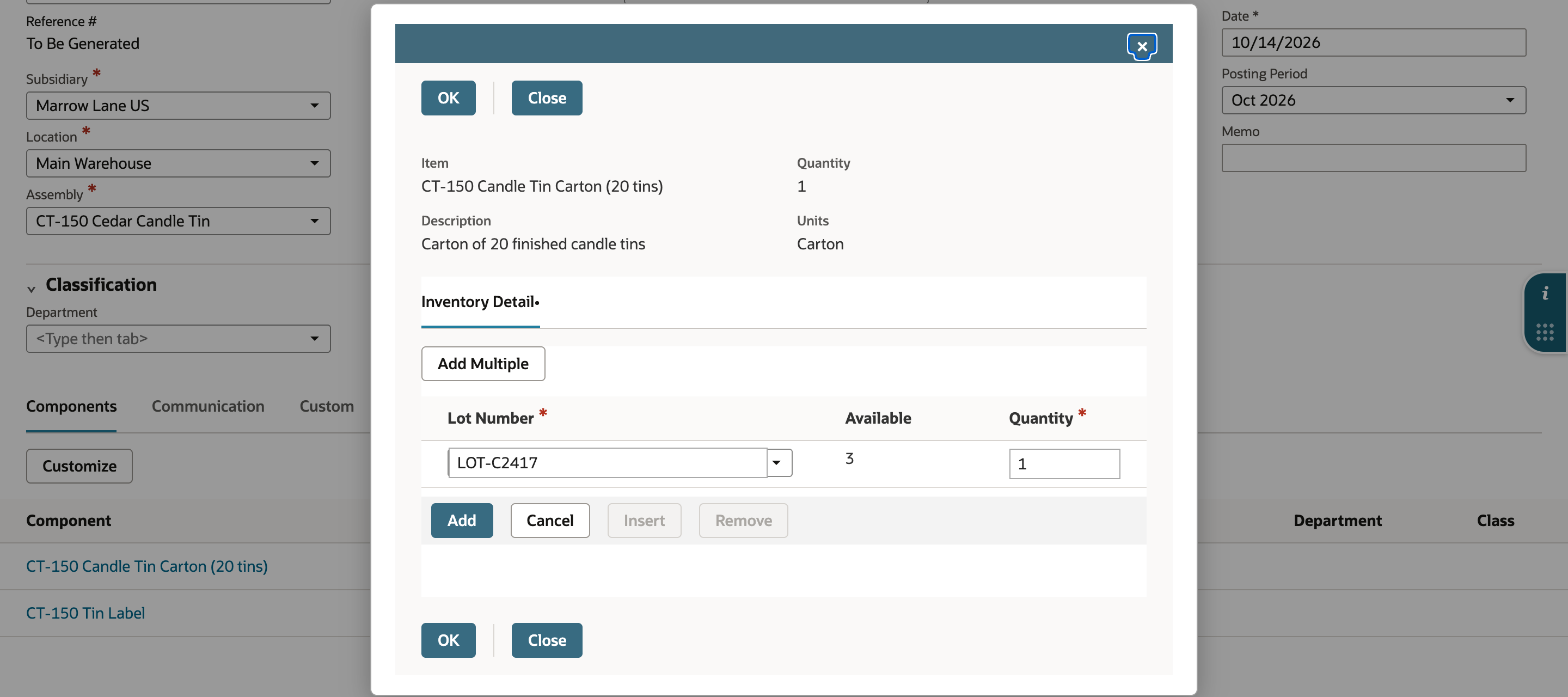Switch to the Components tab
Viewport: 1568px width, 697px height.
click(x=71, y=407)
